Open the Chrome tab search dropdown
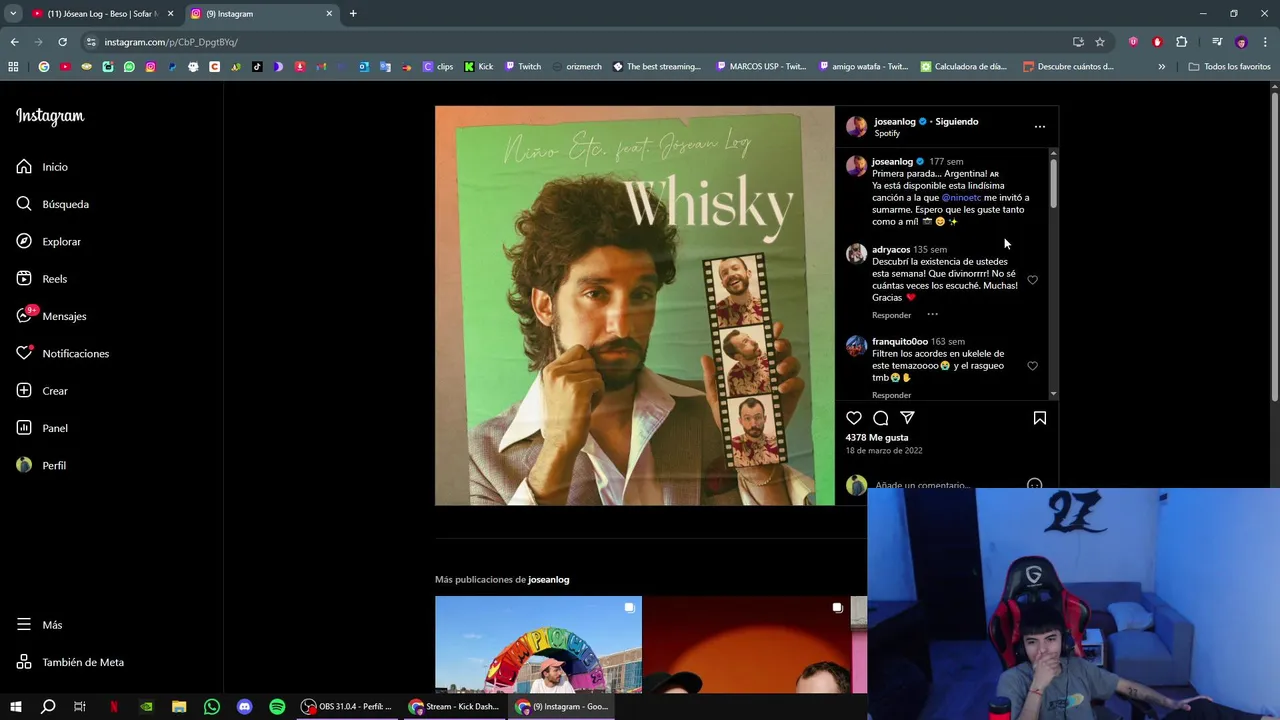The height and width of the screenshot is (720, 1280). (x=13, y=14)
